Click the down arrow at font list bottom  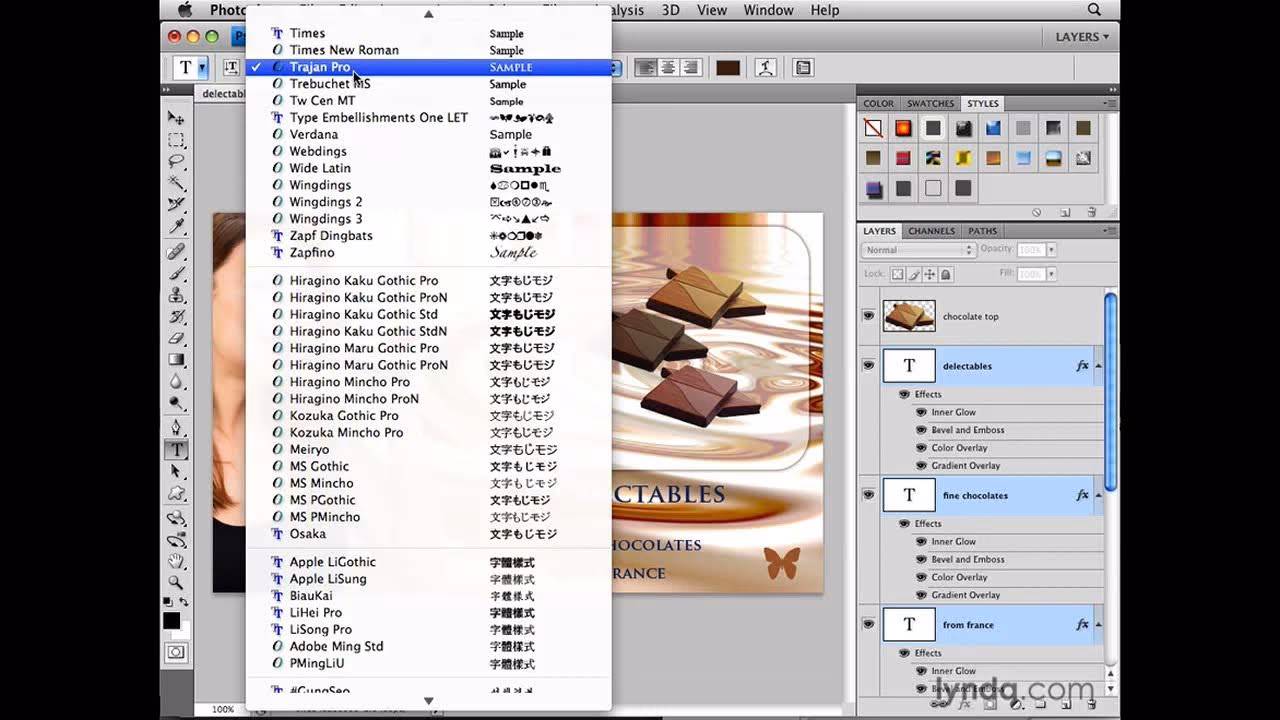[x=428, y=701]
